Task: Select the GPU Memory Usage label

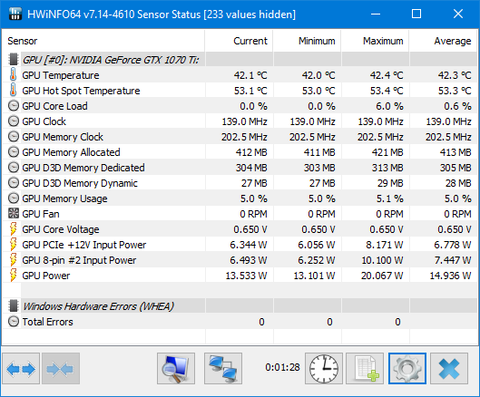Action: (x=65, y=198)
